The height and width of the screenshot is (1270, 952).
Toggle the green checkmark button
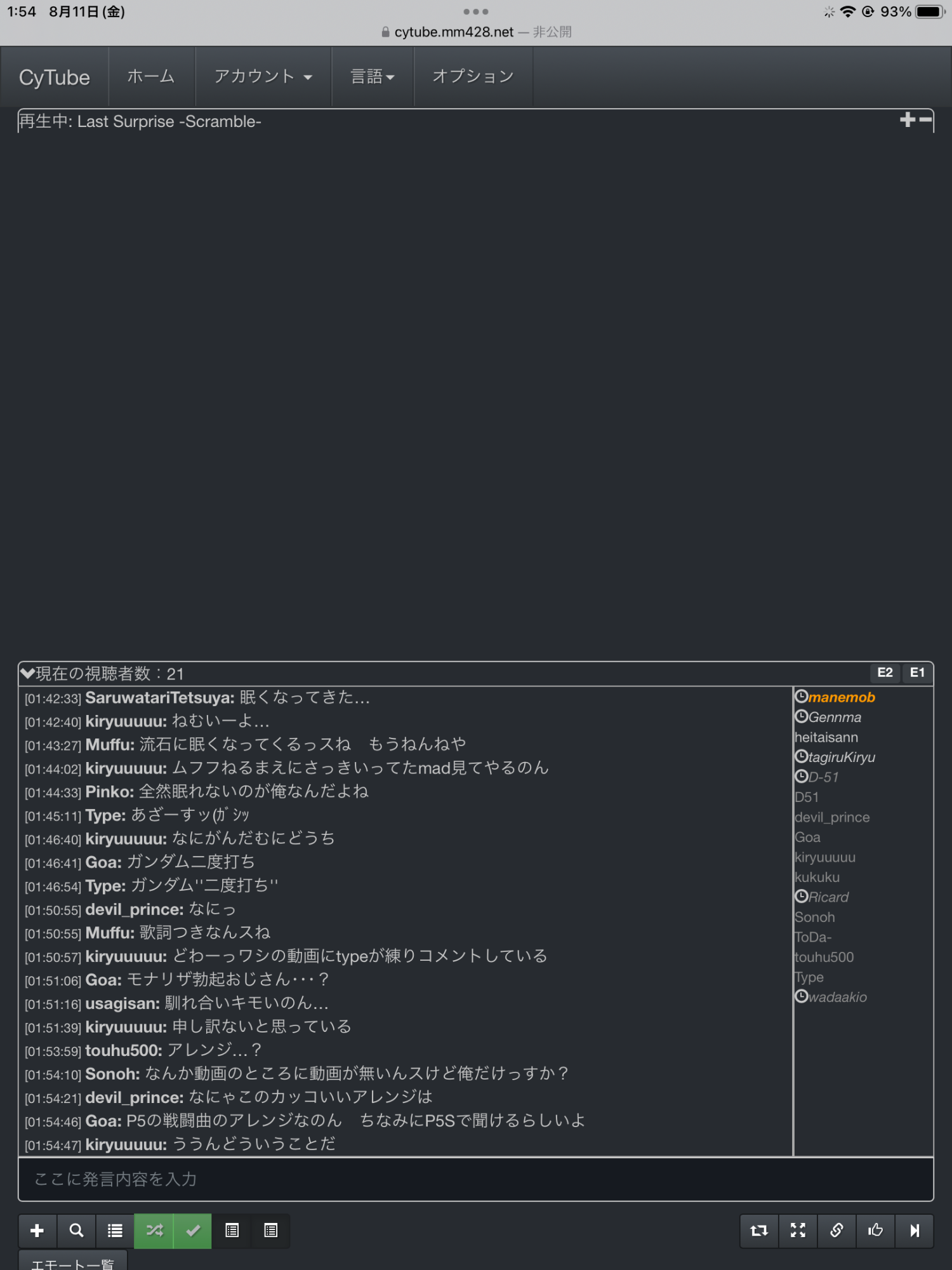193,1231
